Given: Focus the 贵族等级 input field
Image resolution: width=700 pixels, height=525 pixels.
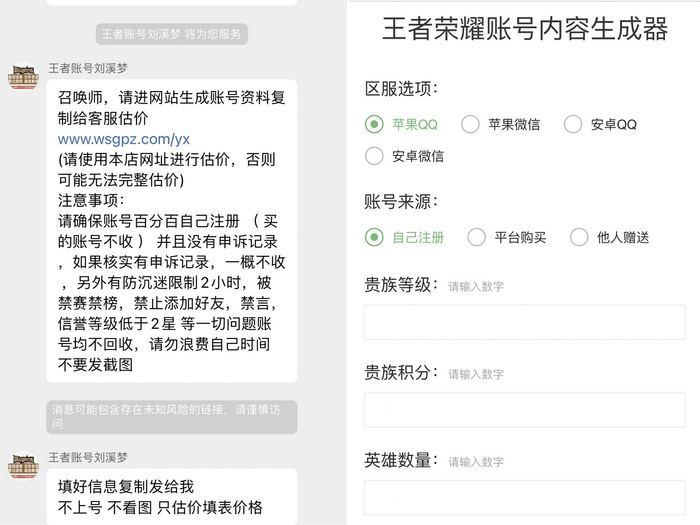Looking at the screenshot, I should [x=525, y=322].
